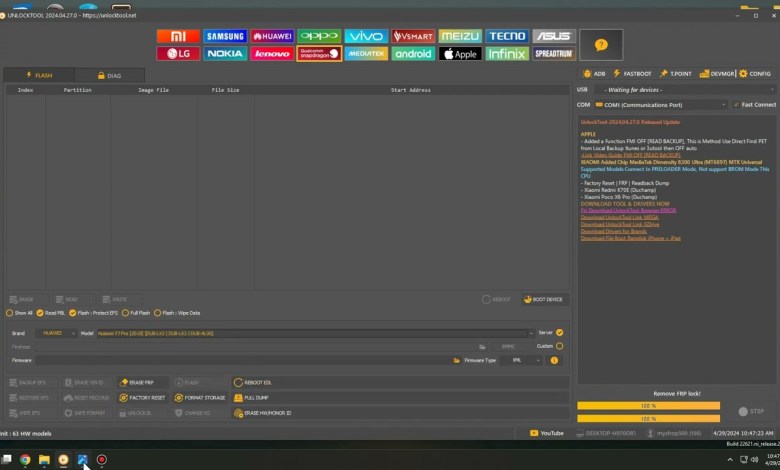Switch to the DIAG tab
The width and height of the screenshot is (780, 470).
click(x=109, y=76)
